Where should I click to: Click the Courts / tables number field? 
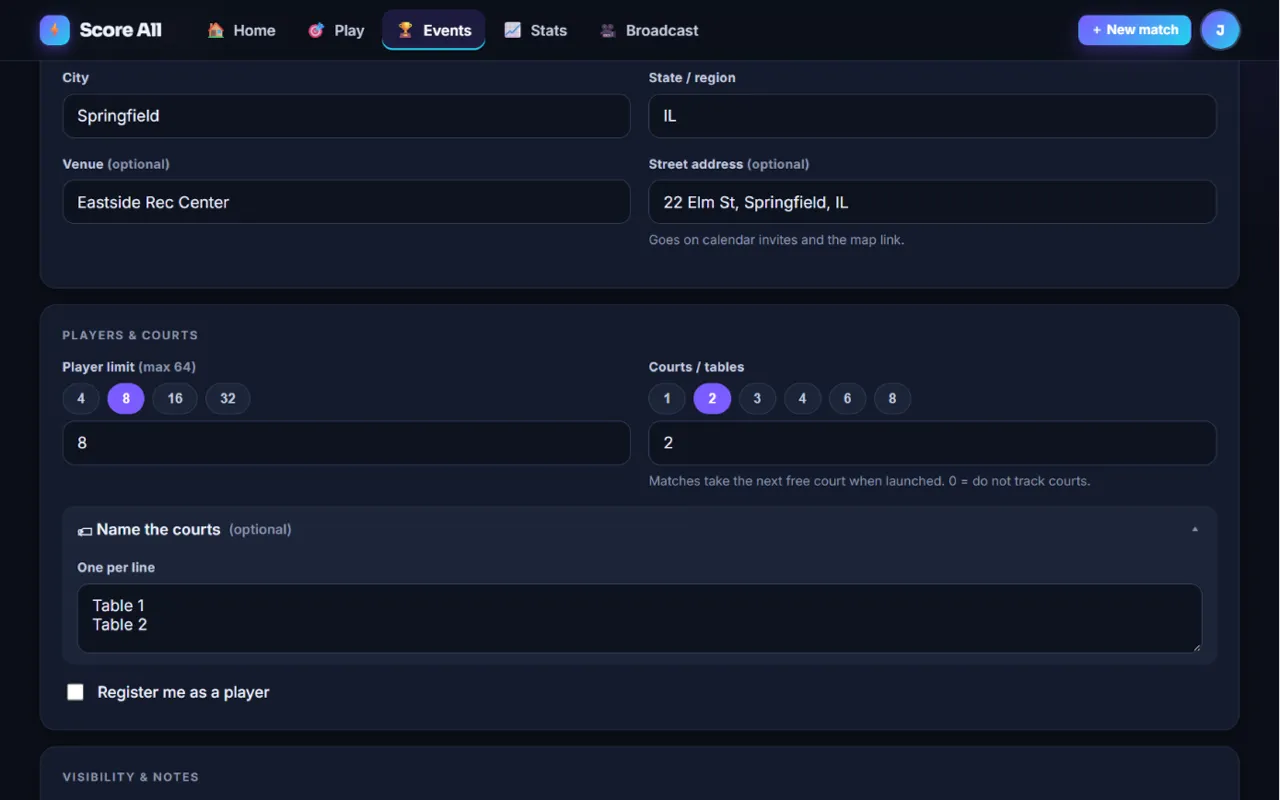click(x=932, y=443)
